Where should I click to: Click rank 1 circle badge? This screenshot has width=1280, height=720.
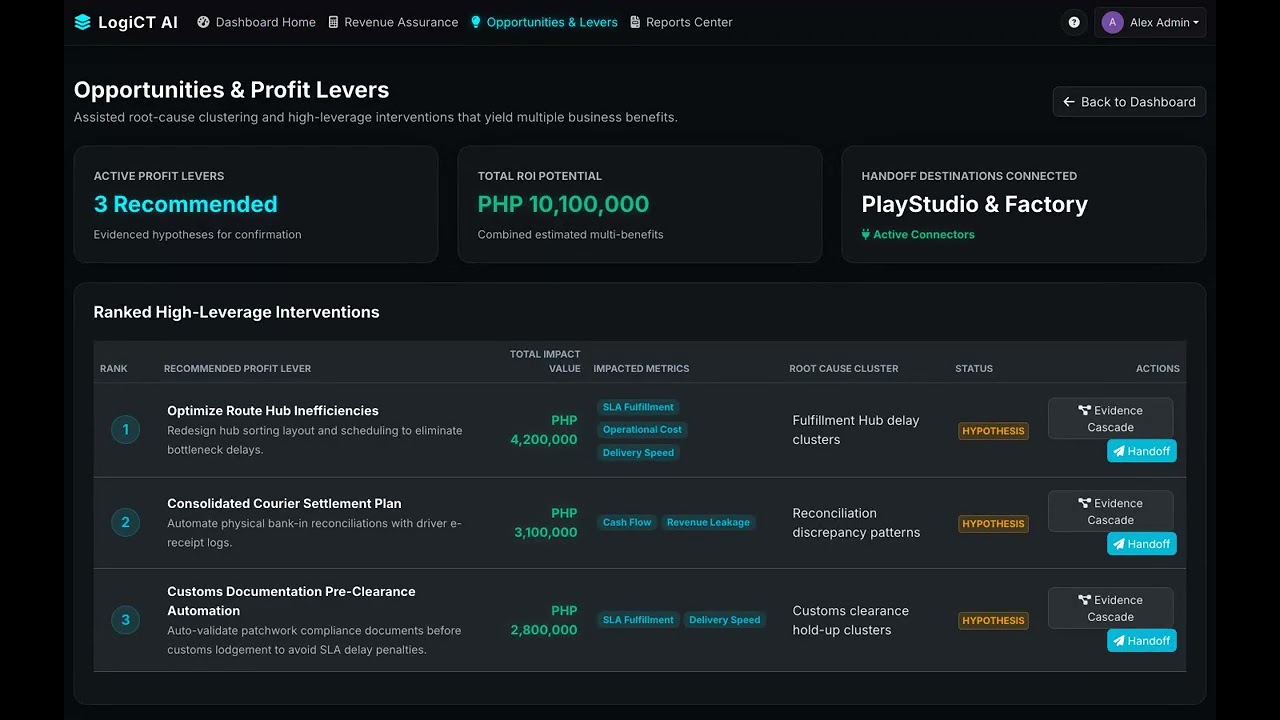click(x=125, y=430)
